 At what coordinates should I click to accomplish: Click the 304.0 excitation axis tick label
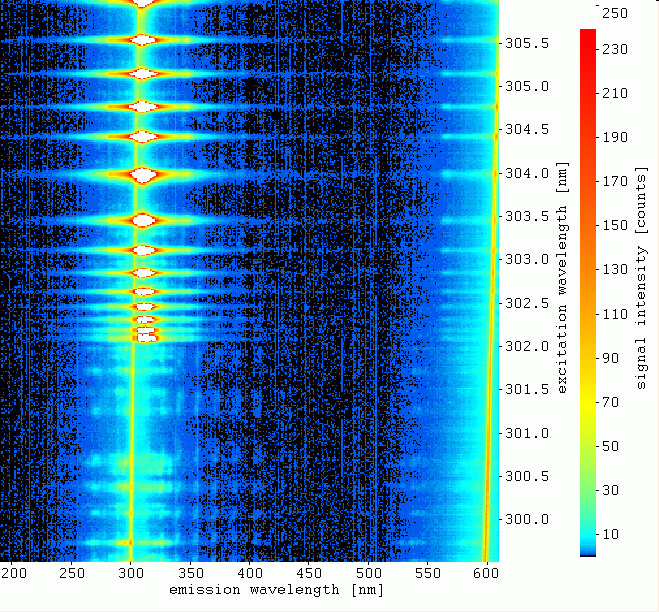[526, 174]
